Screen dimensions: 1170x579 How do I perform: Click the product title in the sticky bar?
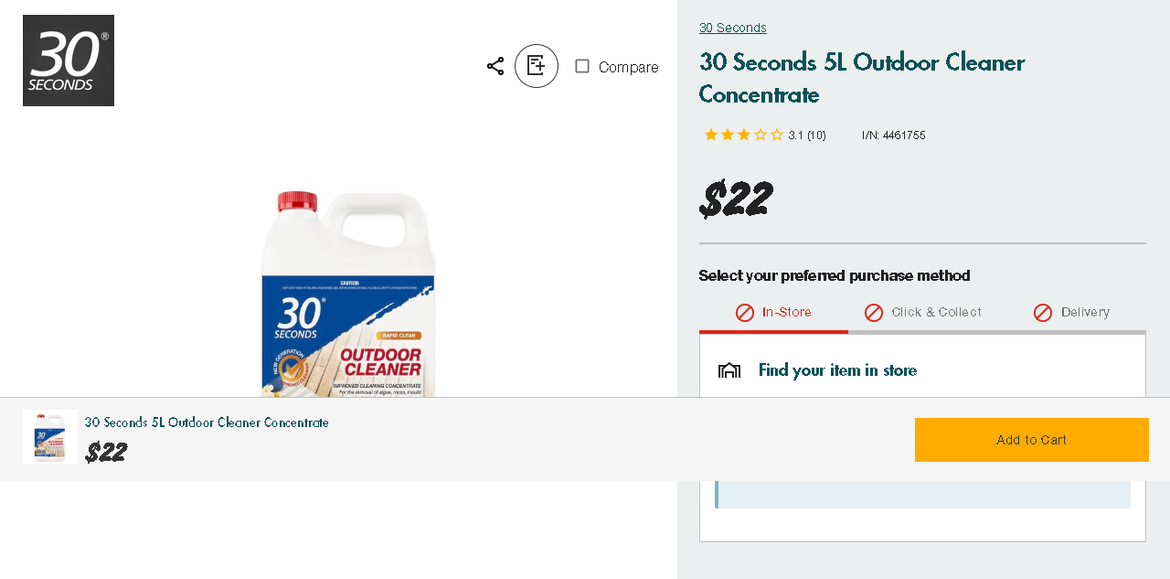coord(205,422)
